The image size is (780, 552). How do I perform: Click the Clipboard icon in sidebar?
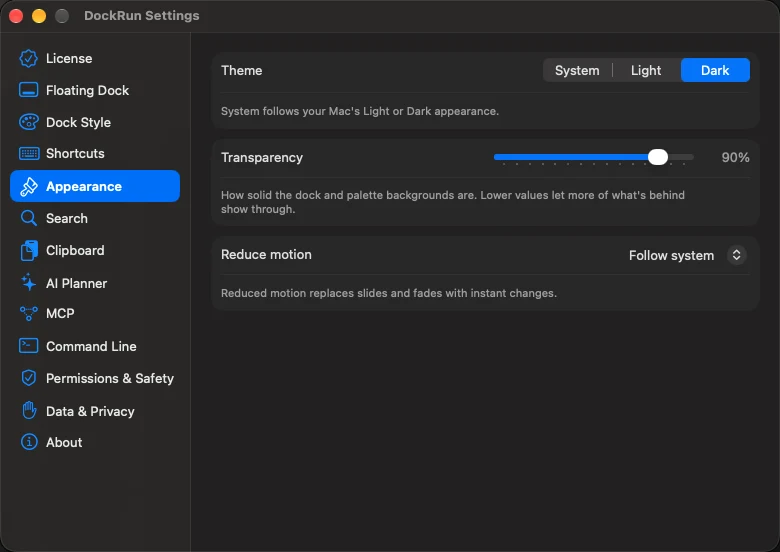click(x=29, y=251)
